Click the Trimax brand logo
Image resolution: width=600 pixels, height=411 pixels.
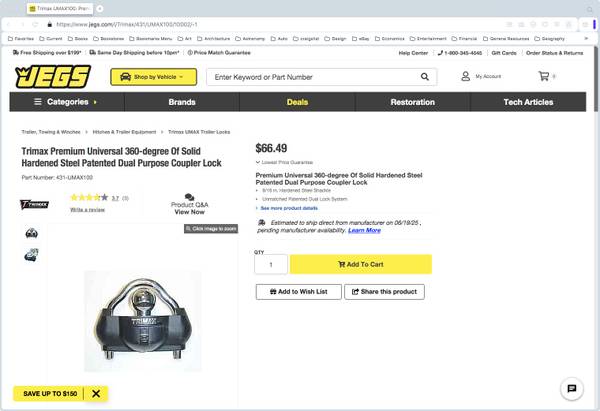[34, 204]
